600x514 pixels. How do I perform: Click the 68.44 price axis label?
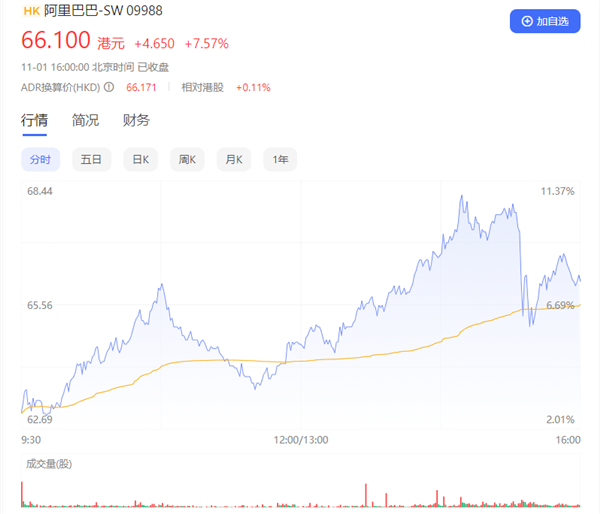point(40,191)
